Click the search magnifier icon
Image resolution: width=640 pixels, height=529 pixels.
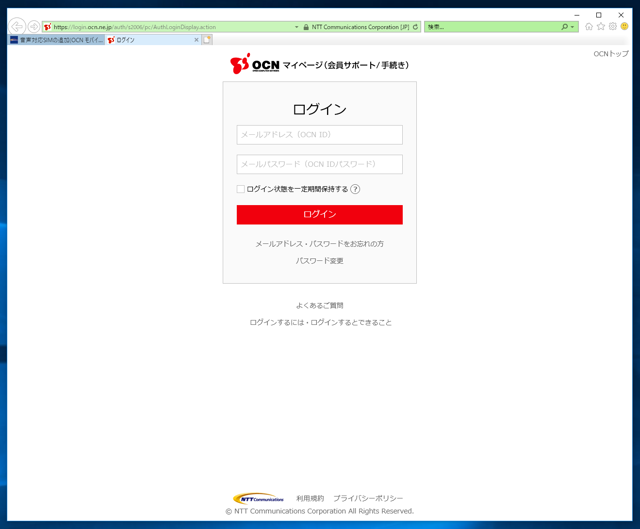[564, 27]
